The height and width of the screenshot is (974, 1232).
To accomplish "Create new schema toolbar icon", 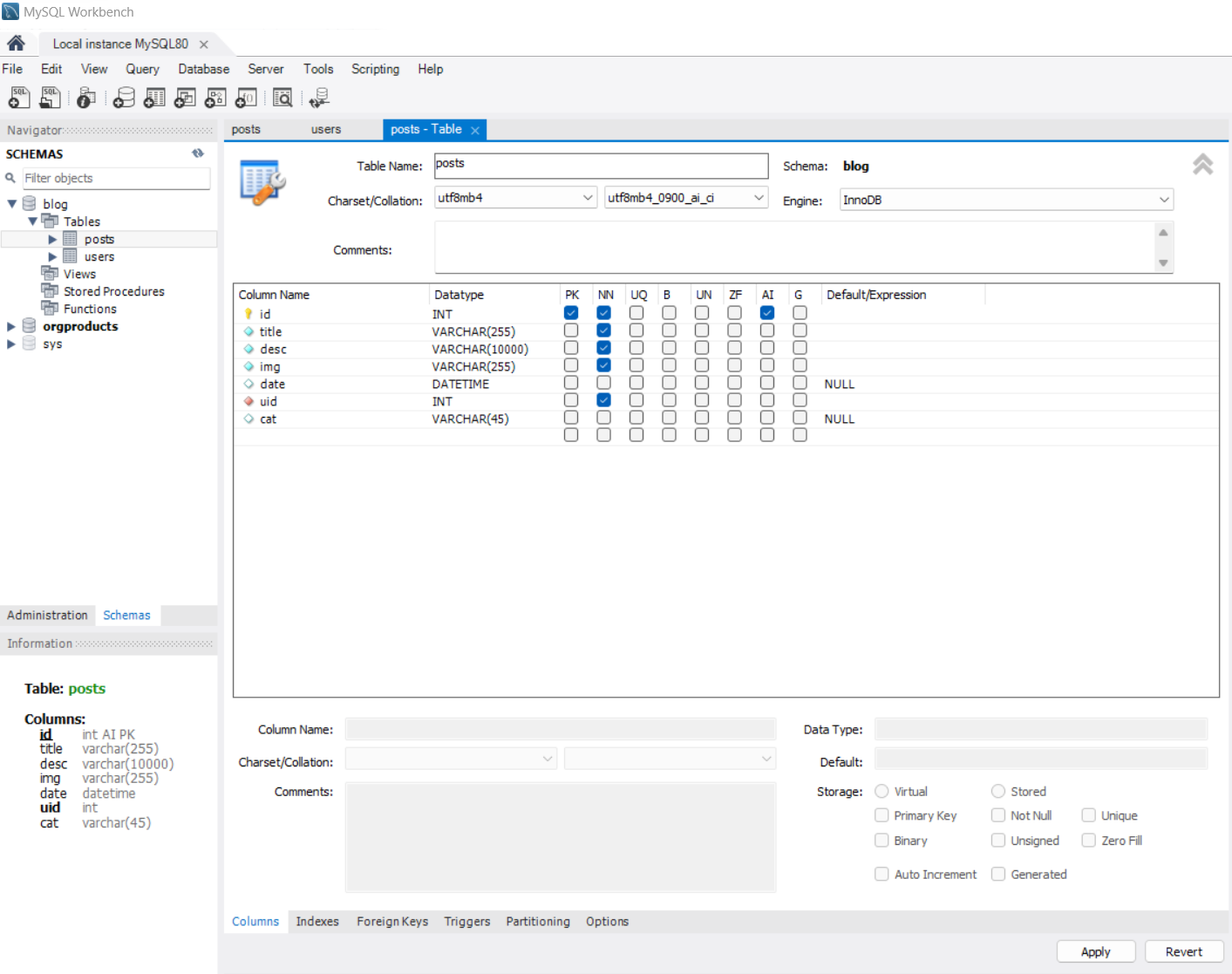I will [124, 98].
